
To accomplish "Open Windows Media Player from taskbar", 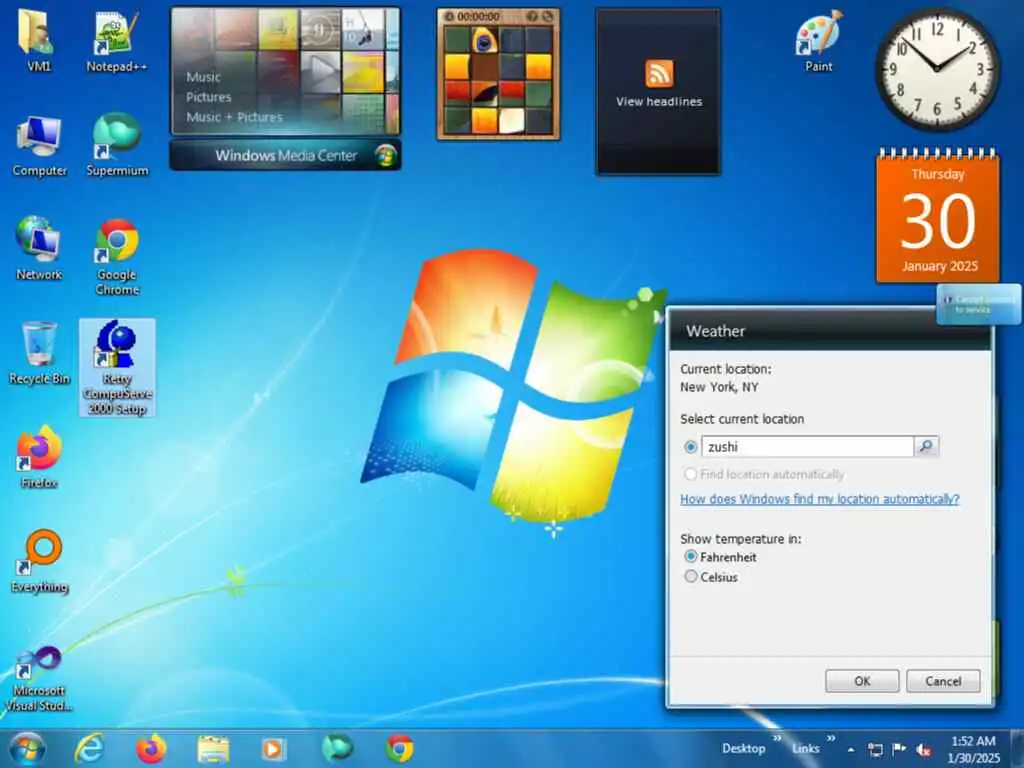I will [274, 748].
